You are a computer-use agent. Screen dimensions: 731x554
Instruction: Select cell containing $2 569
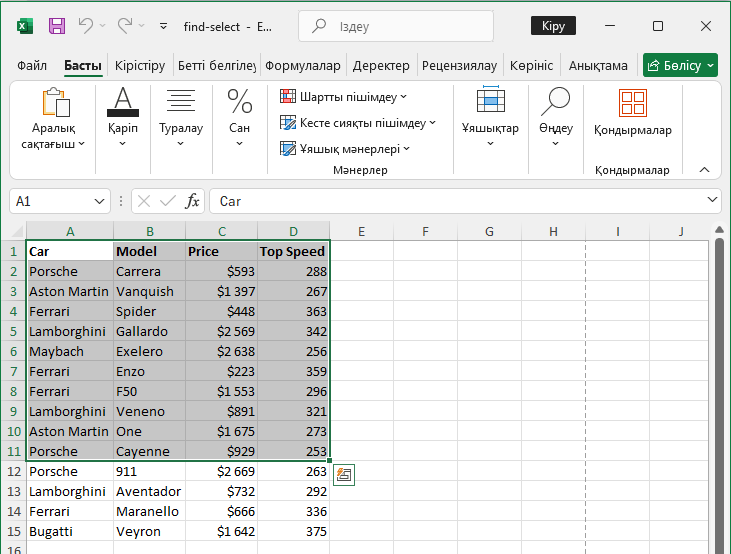(221, 332)
